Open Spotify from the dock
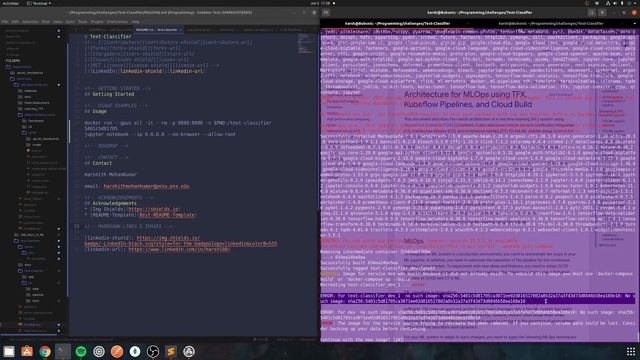The width and height of the screenshot is (640, 360). (81, 351)
